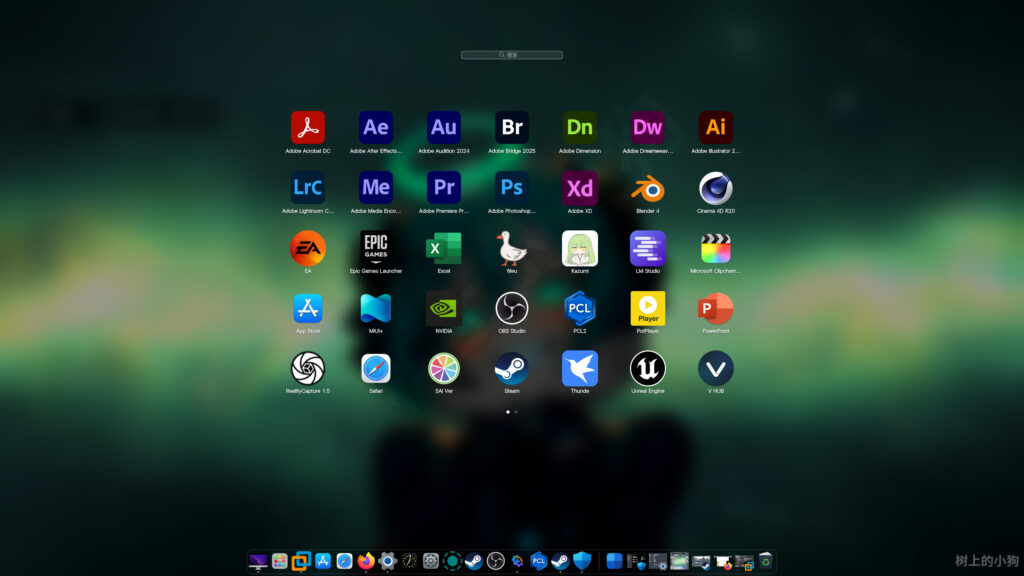This screenshot has height=576, width=1024.
Task: Open Adobe Acrobat DC
Action: [308, 127]
